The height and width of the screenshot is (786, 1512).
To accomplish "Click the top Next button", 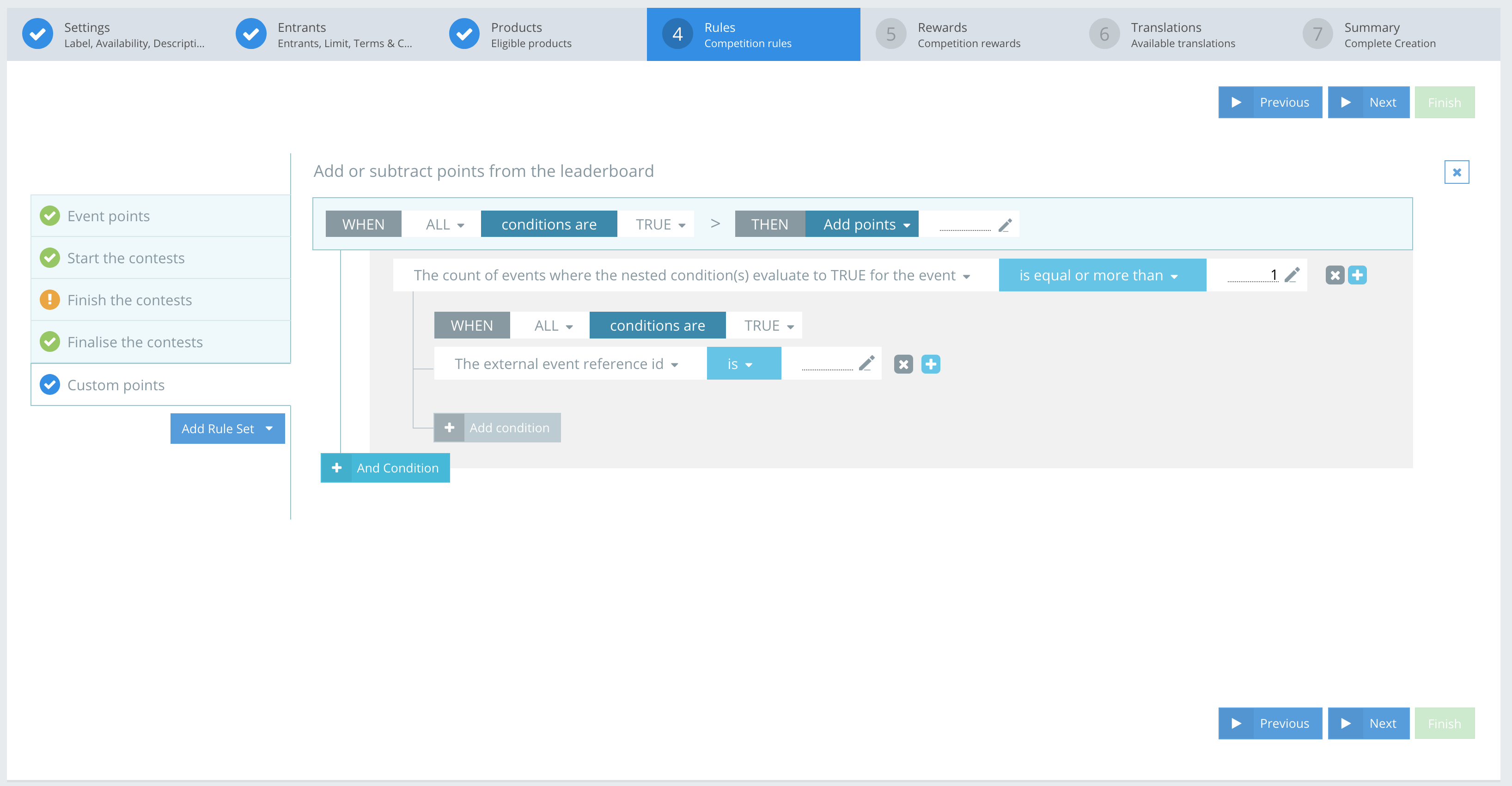I will 1368,103.
